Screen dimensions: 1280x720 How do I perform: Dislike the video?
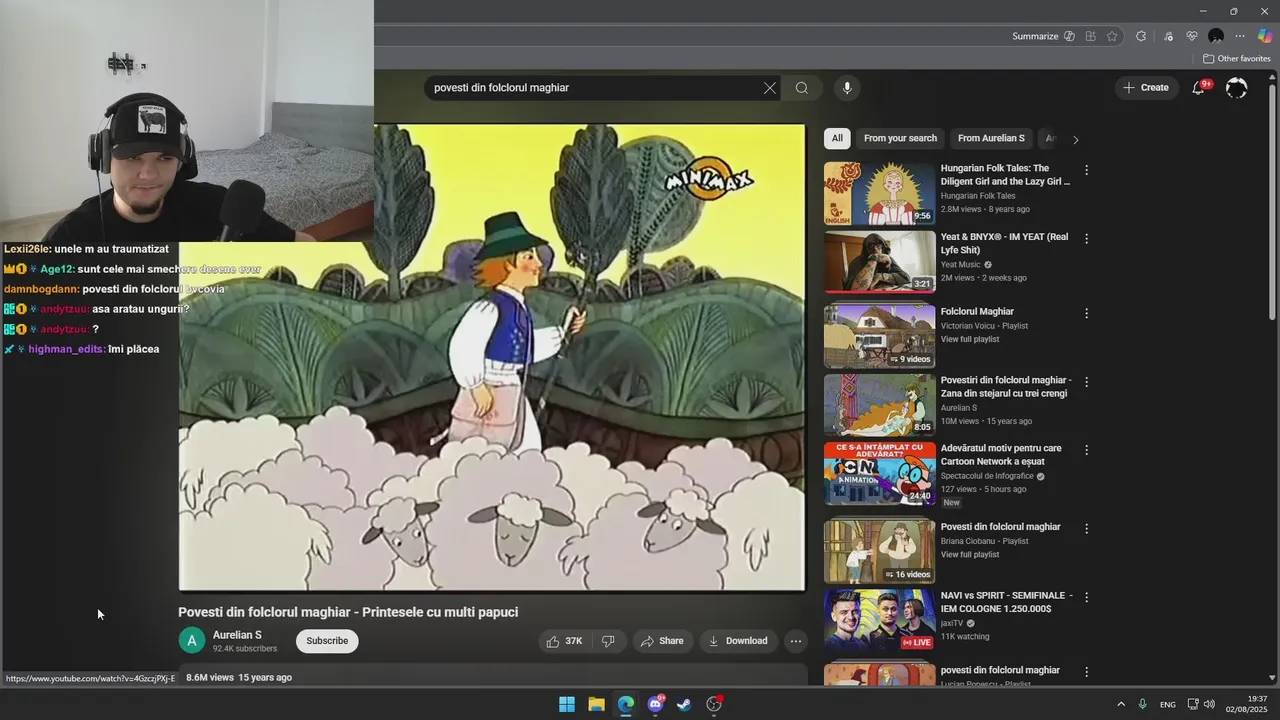point(608,641)
